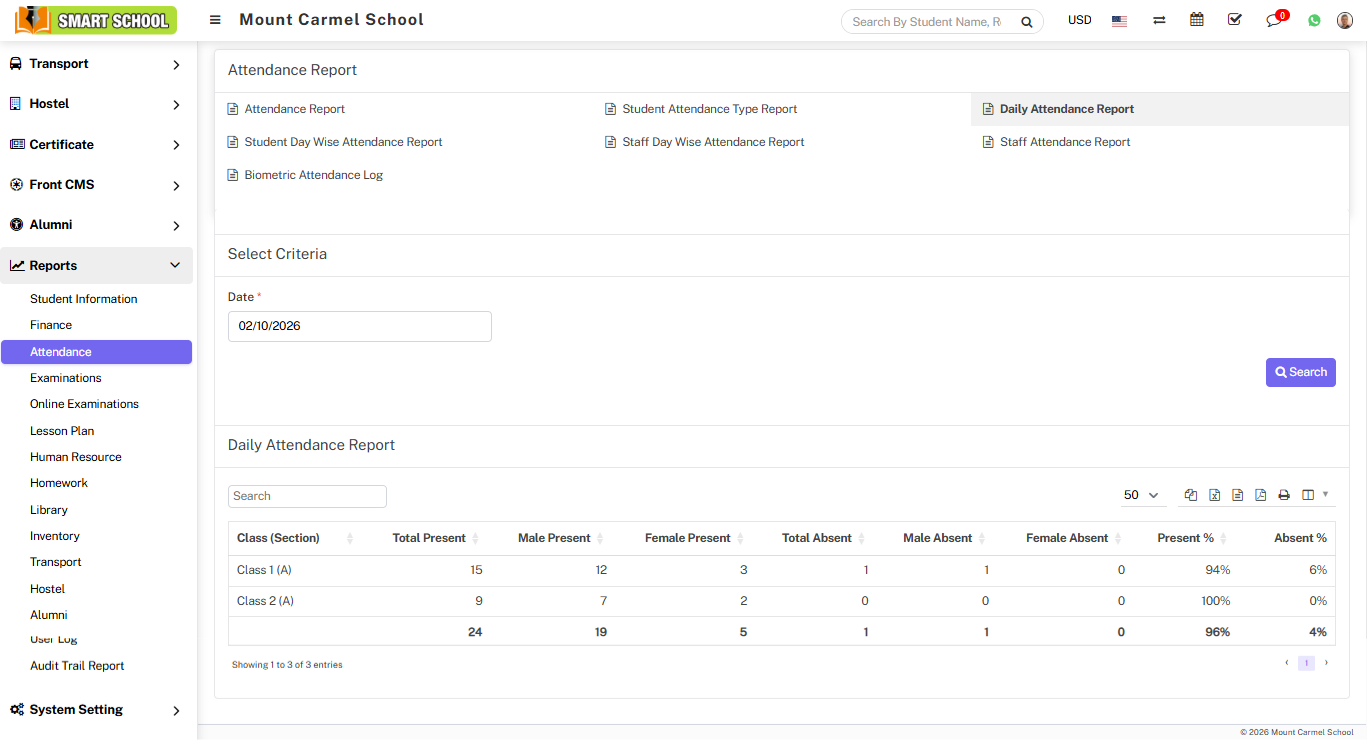Click the Search button
The width and height of the screenshot is (1367, 741).
pyautogui.click(x=1300, y=372)
